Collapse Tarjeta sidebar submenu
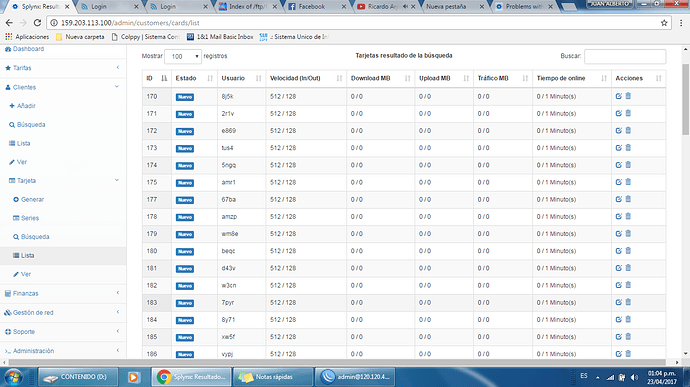Image resolution: width=690 pixels, height=387 pixels. (x=63, y=181)
